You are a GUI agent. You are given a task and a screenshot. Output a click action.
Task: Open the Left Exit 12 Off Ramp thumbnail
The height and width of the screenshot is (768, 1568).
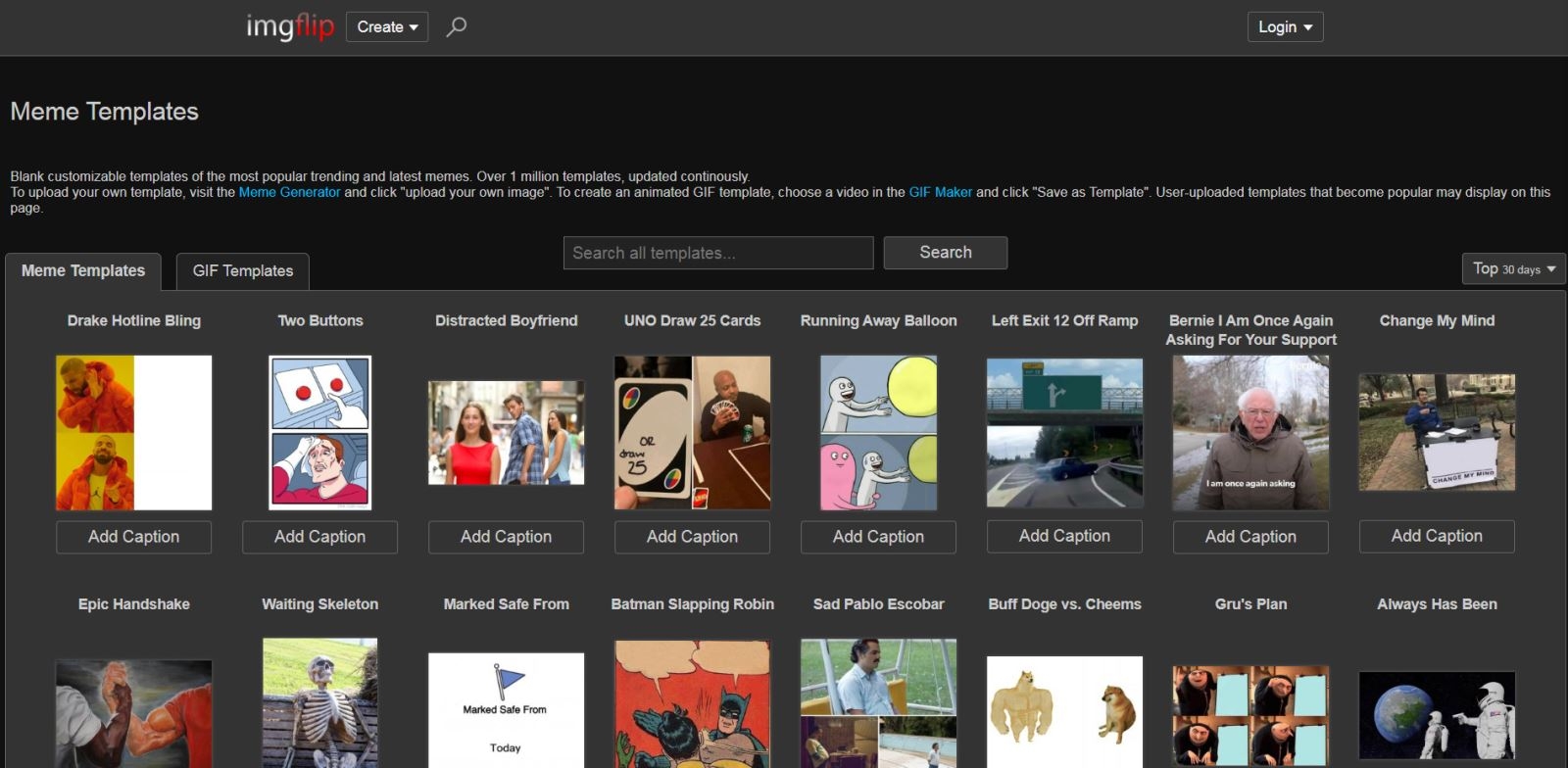(1065, 432)
